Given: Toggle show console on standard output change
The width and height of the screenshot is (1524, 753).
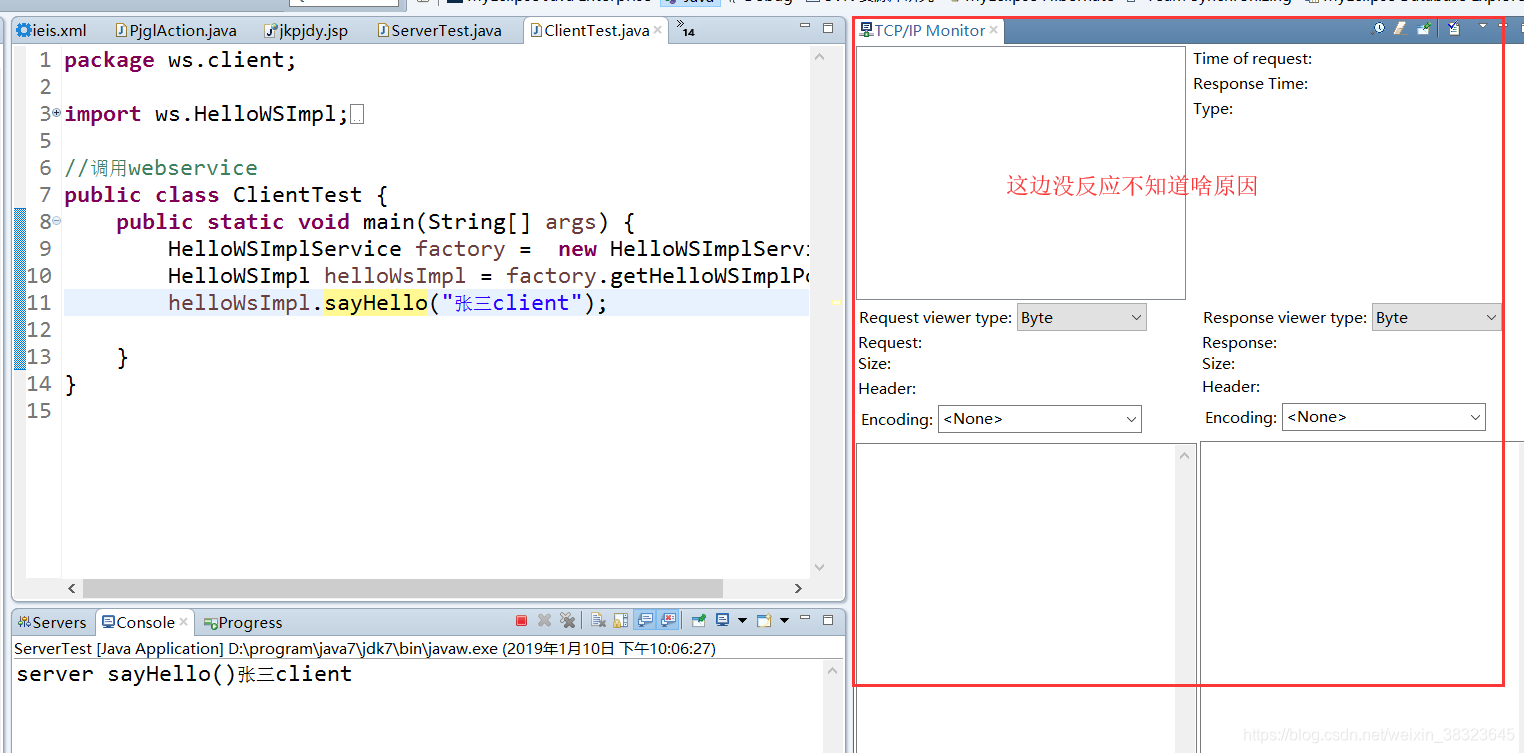Looking at the screenshot, I should pyautogui.click(x=645, y=621).
